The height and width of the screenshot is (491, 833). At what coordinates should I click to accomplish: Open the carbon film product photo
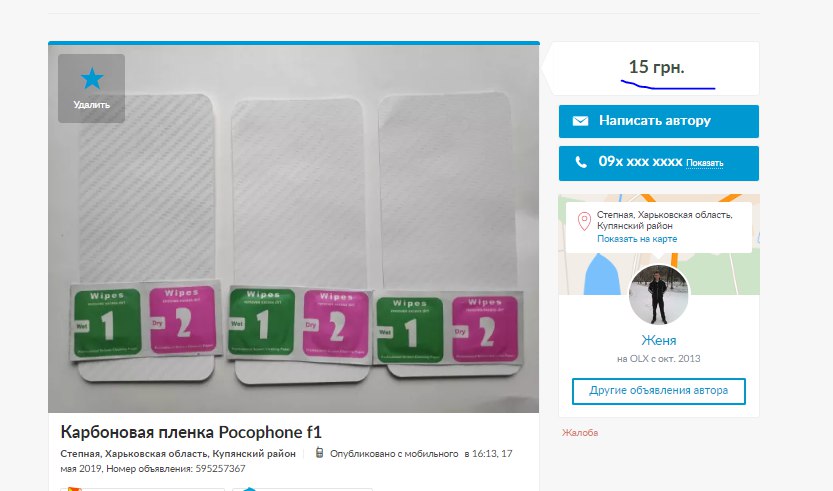[x=293, y=228]
